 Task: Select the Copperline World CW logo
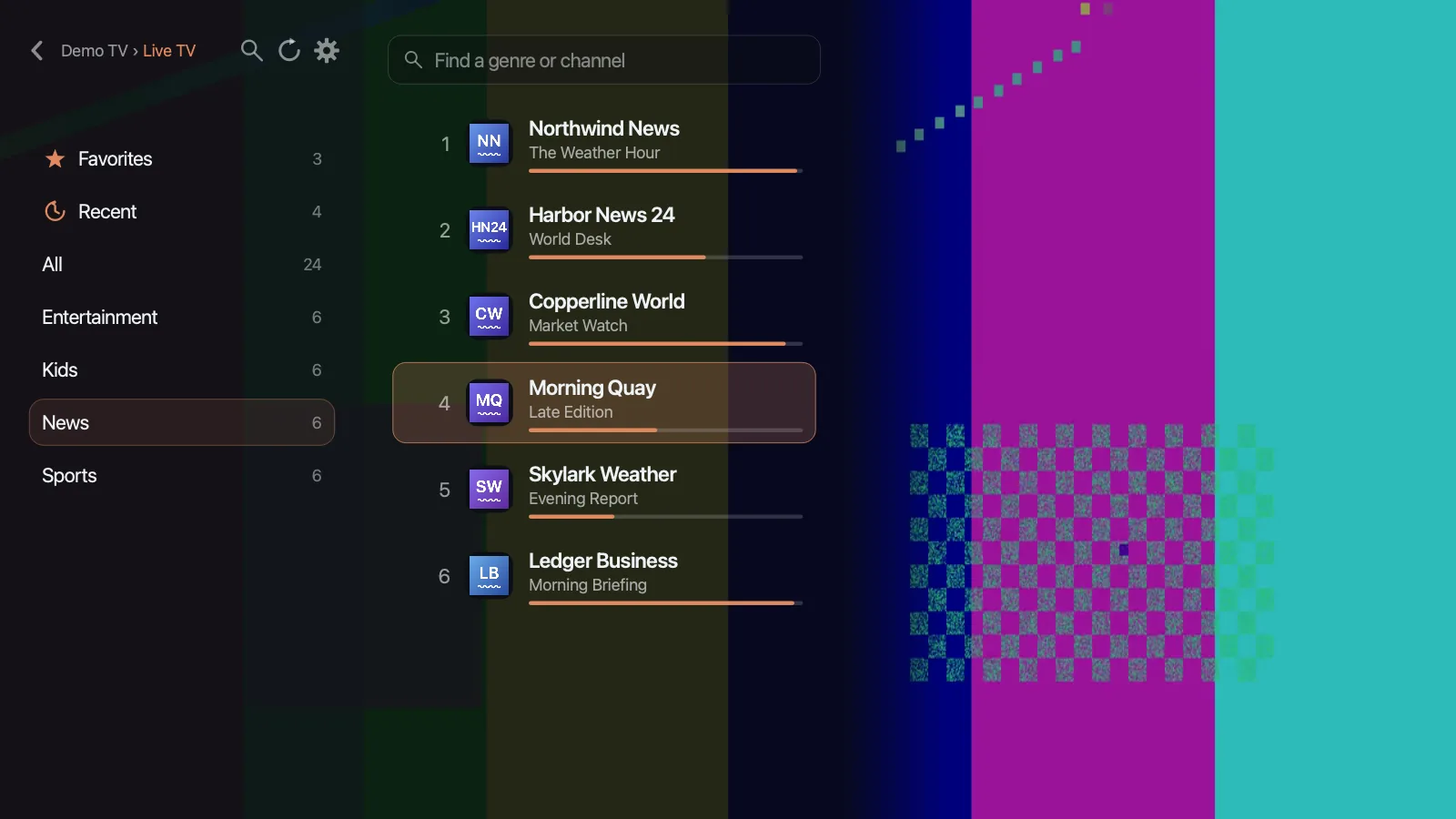coord(489,317)
